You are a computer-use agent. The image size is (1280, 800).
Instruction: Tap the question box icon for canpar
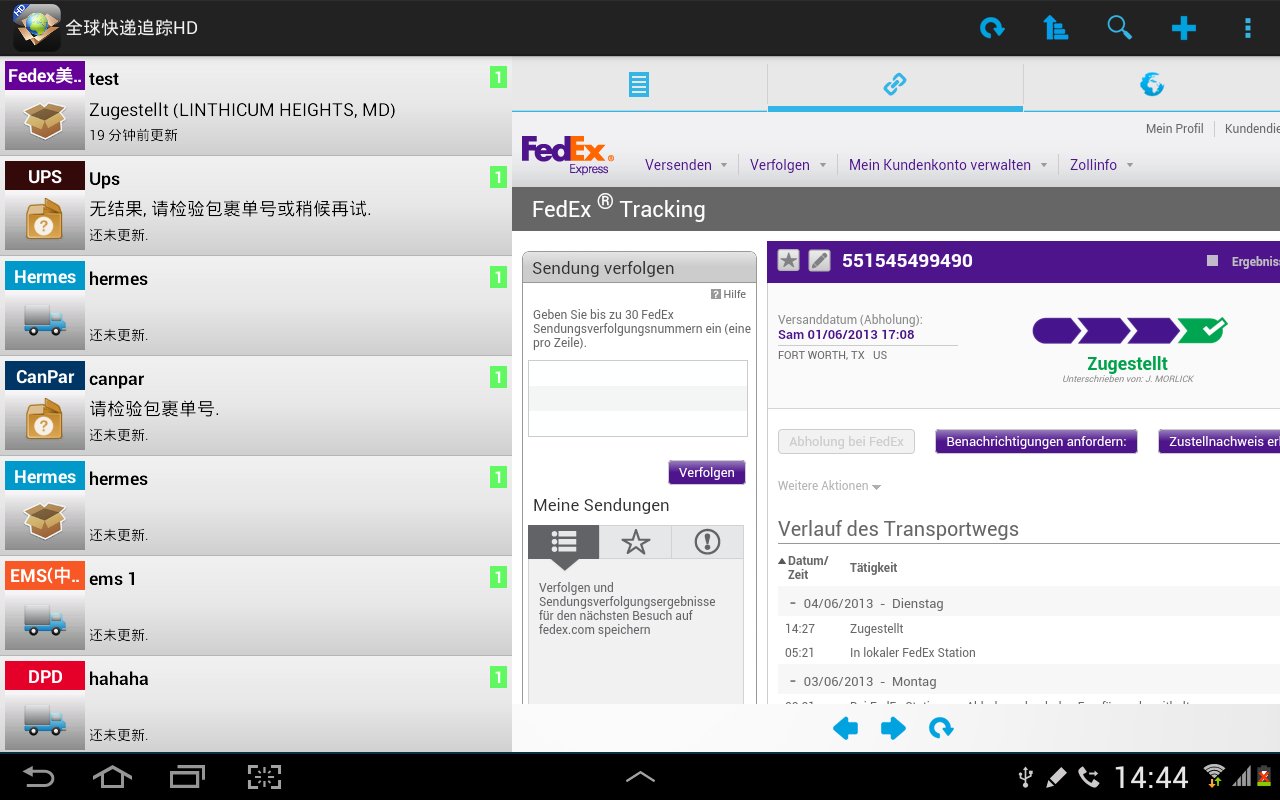(45, 421)
